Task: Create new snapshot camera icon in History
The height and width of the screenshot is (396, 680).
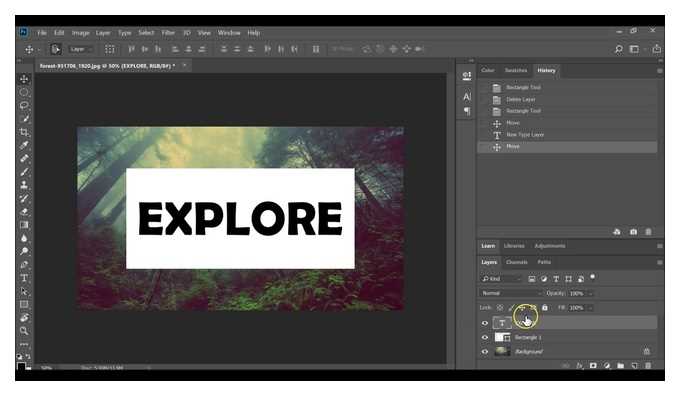Action: pyautogui.click(x=634, y=232)
